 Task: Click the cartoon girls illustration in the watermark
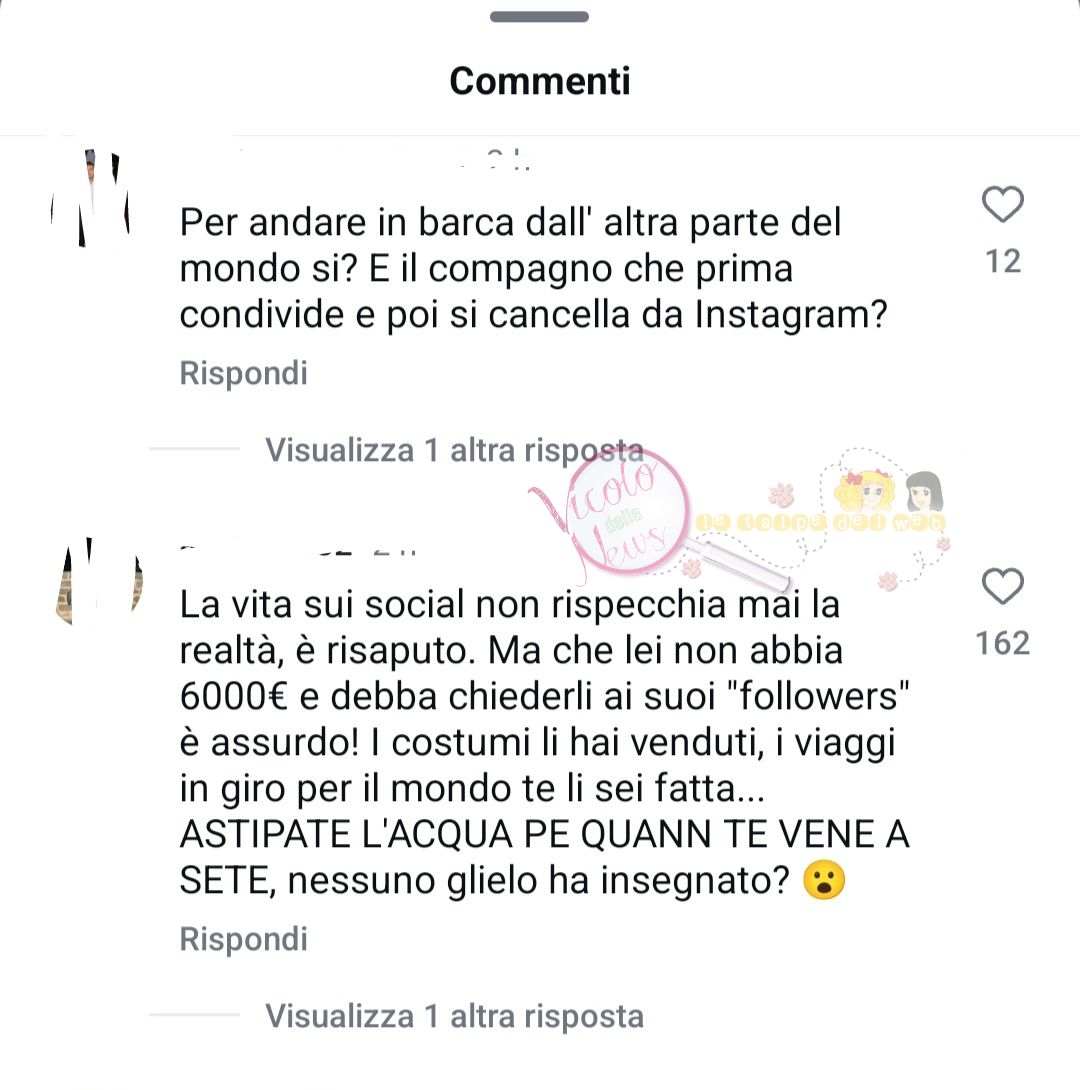pos(888,491)
